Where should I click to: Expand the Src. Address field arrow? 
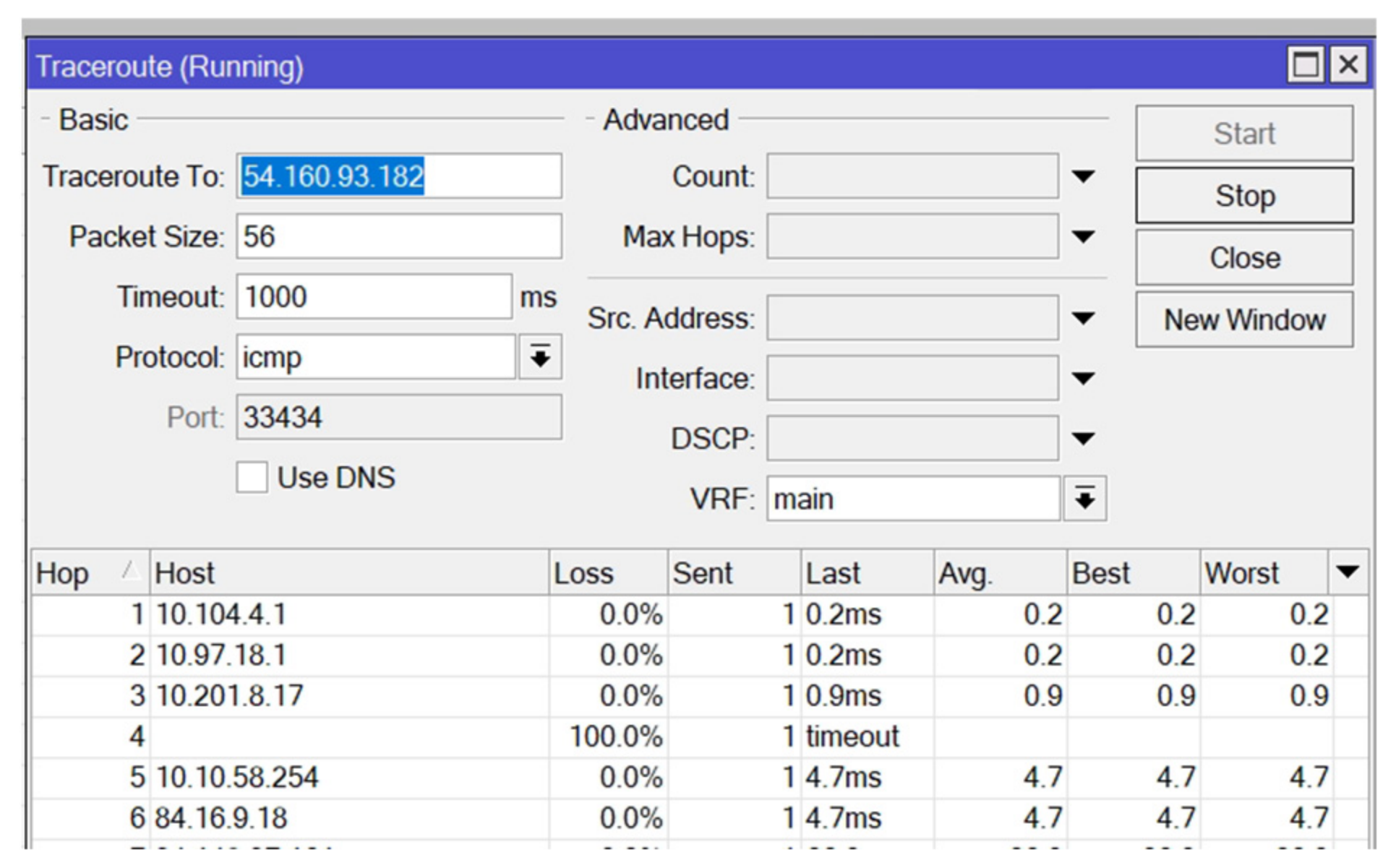click(x=1083, y=319)
